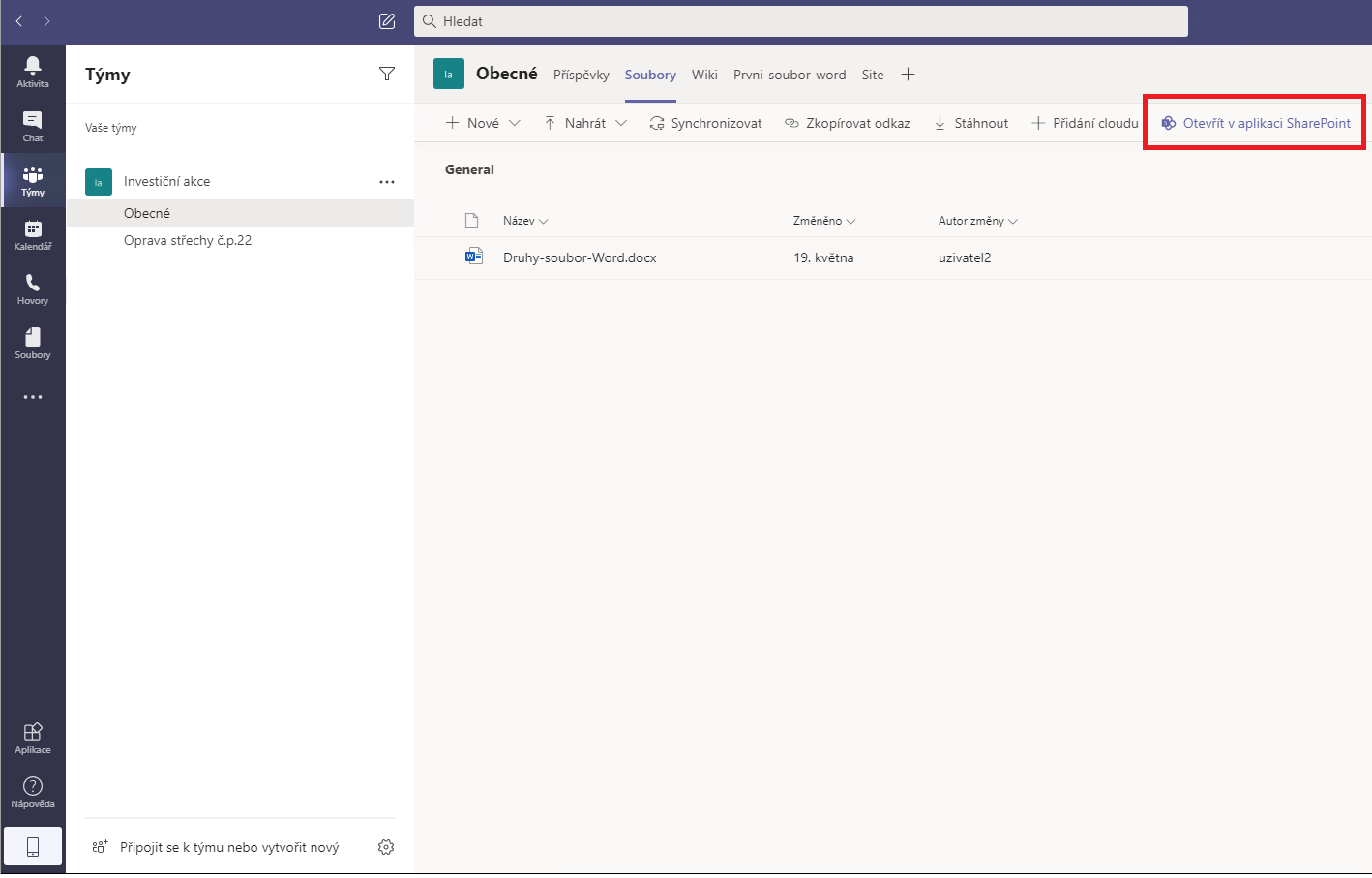Click Otevřít v aplikaci SharePoint

click(x=1256, y=123)
